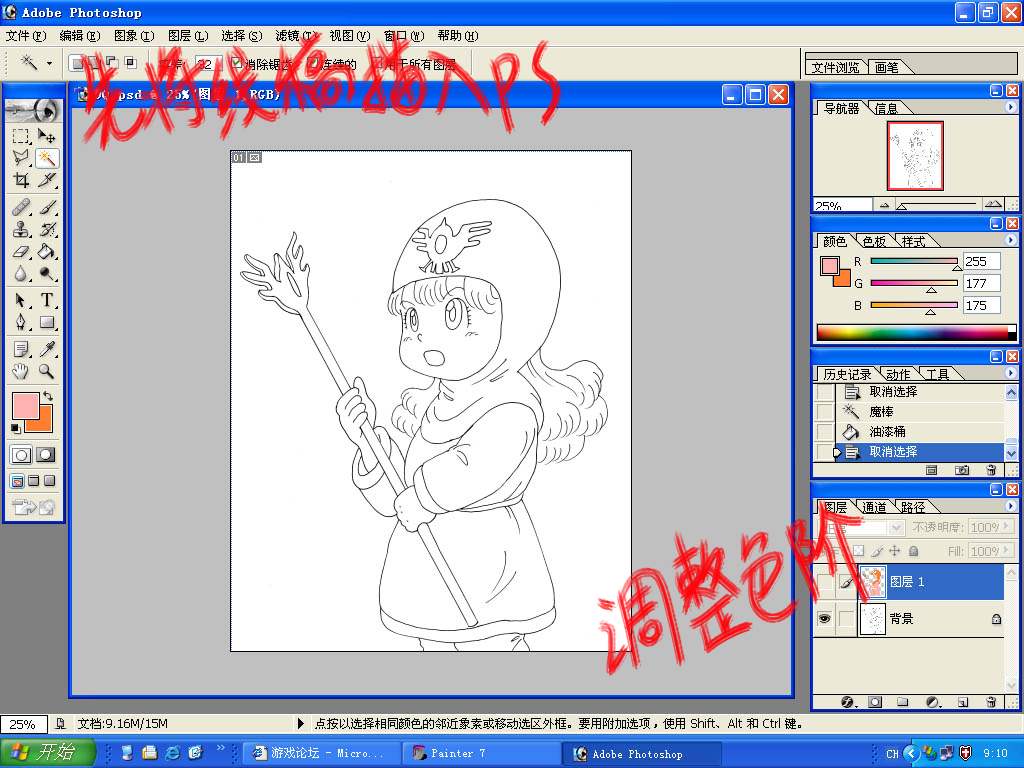Select the Zoom tool
The height and width of the screenshot is (768, 1024).
pos(46,372)
